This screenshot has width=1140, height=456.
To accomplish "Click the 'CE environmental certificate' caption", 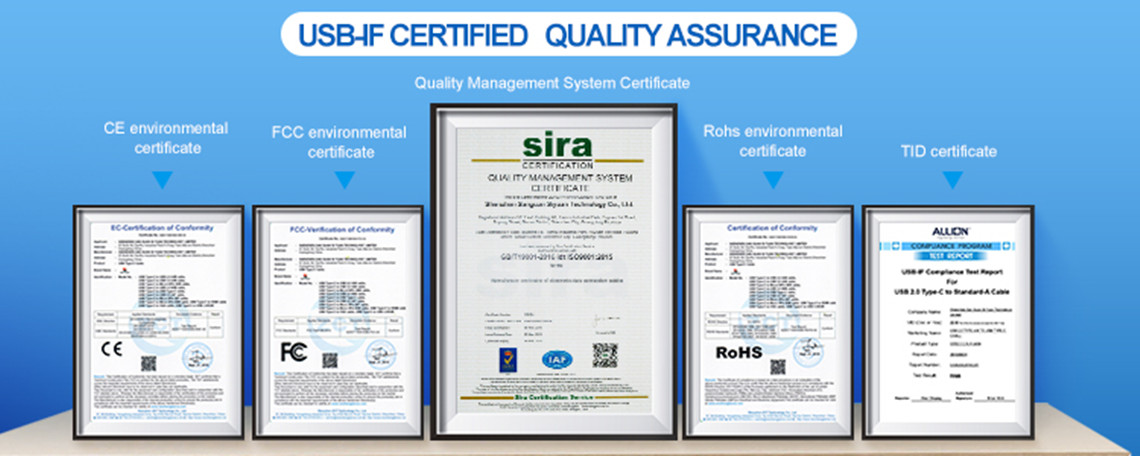I will (x=167, y=138).
